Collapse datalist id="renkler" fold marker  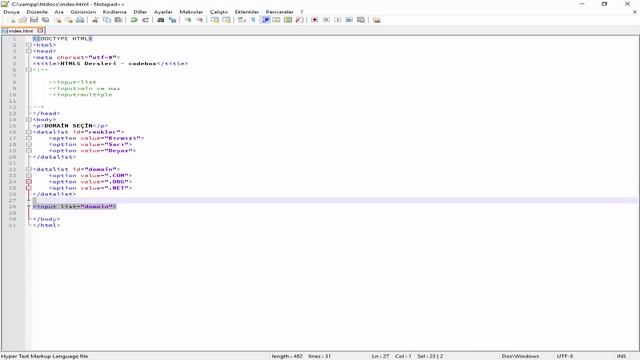click(29, 132)
